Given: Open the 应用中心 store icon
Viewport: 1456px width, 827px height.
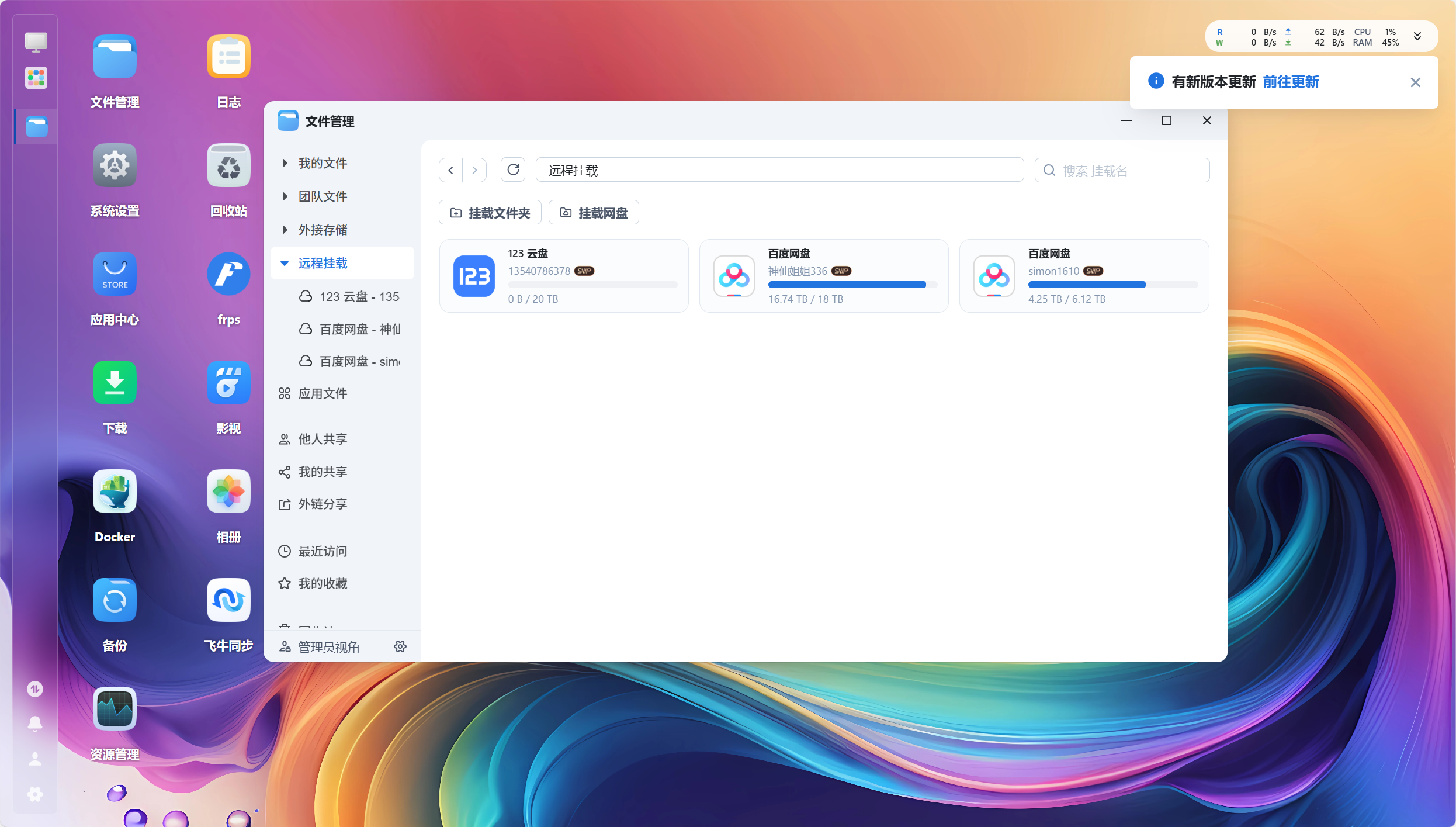Looking at the screenshot, I should [115, 274].
